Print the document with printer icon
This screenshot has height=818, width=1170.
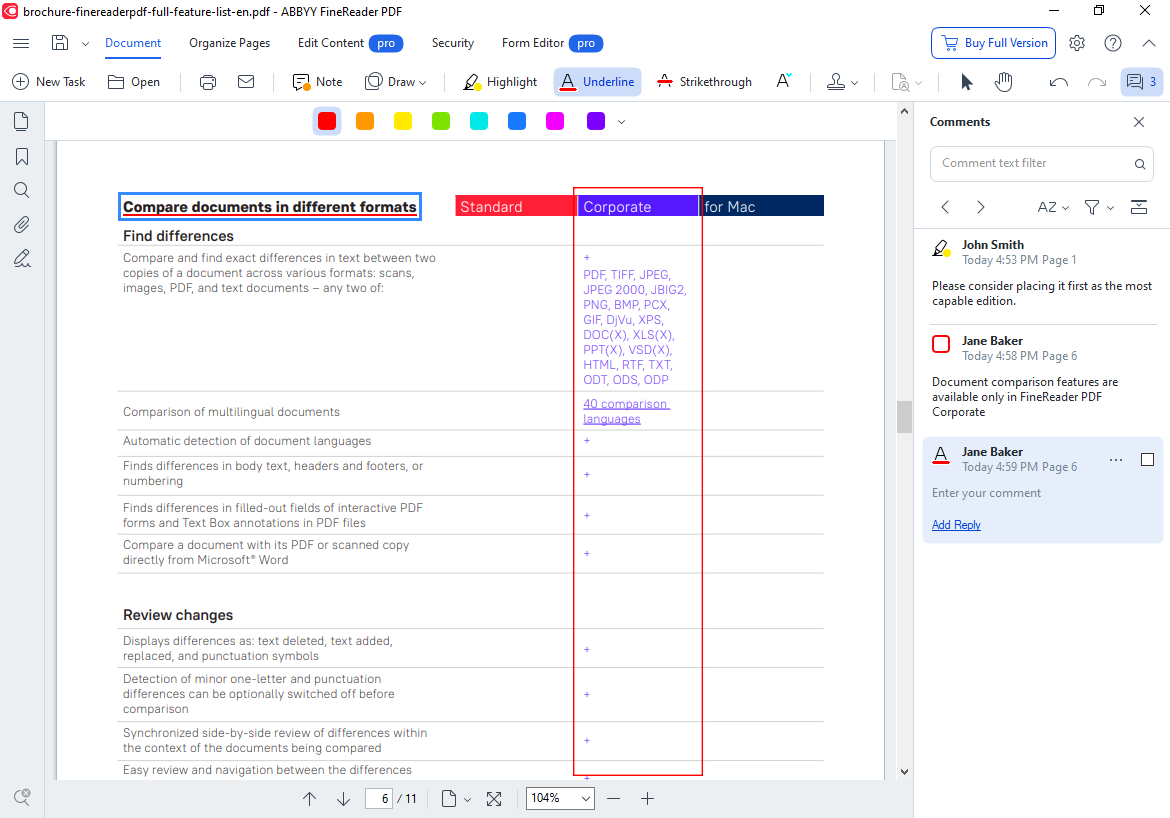[x=208, y=82]
